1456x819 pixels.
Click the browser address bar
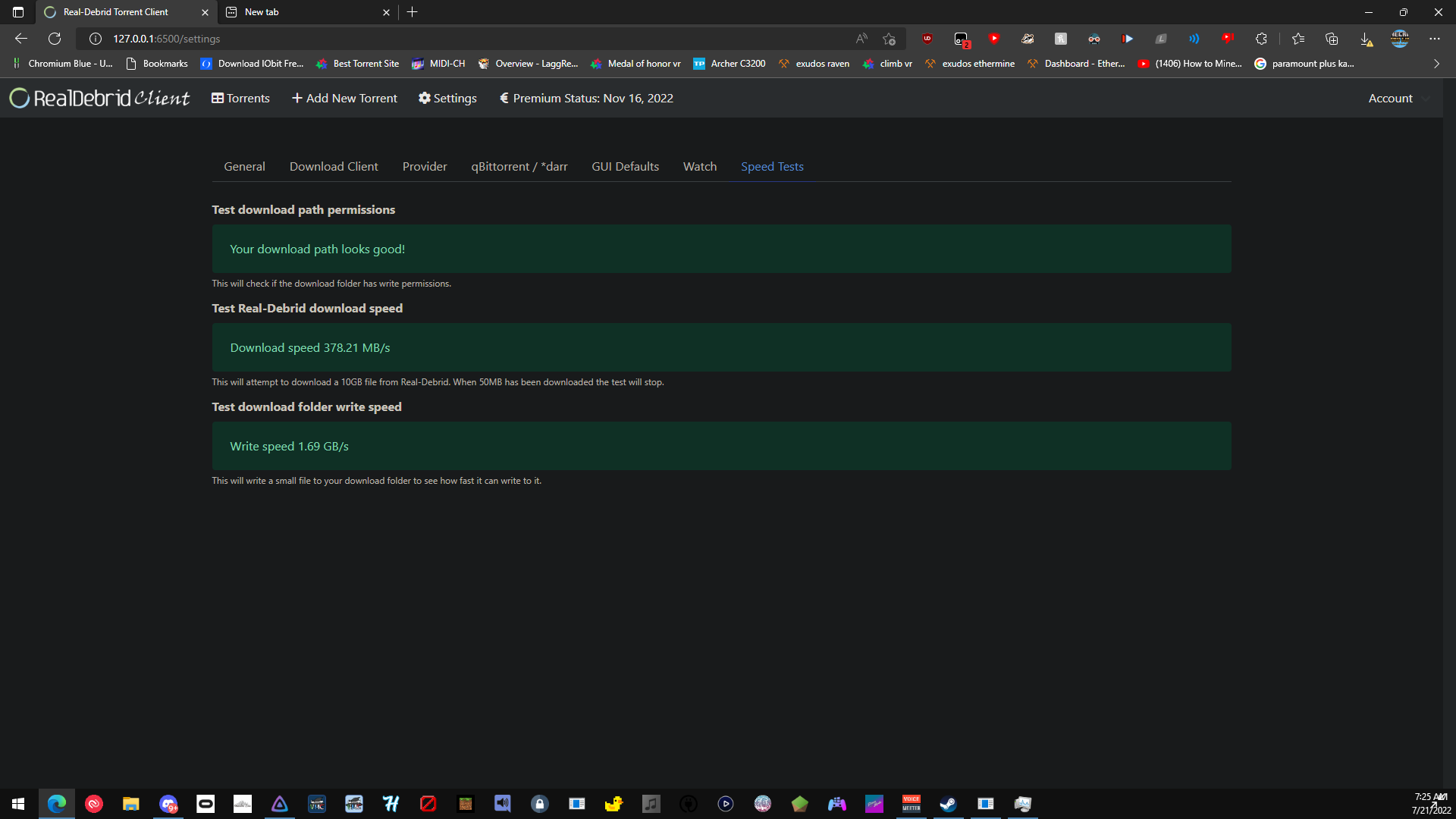pyautogui.click(x=303, y=39)
